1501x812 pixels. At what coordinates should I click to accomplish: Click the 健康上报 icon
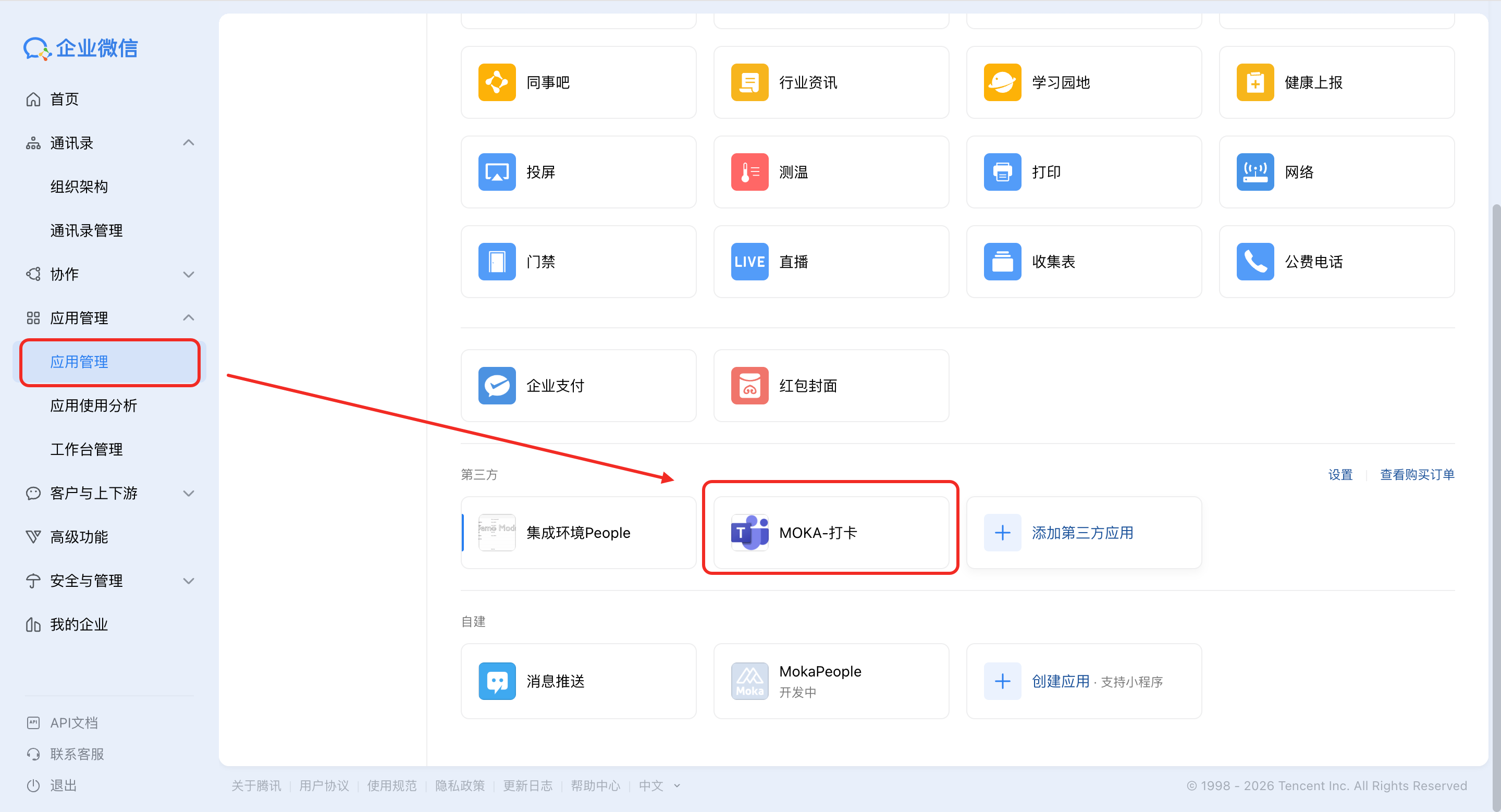point(1254,82)
